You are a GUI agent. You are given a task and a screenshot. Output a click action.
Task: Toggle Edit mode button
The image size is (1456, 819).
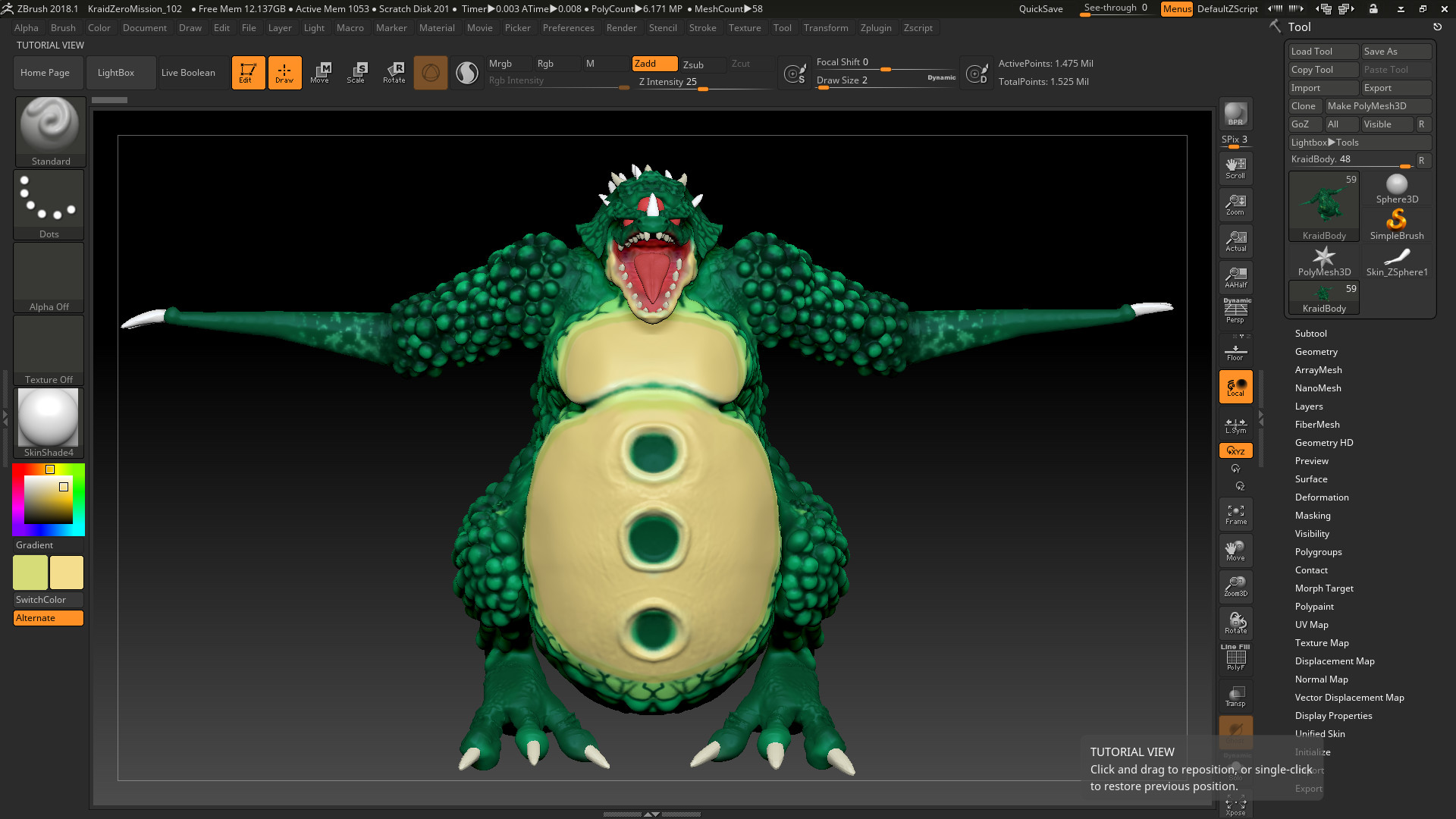pyautogui.click(x=248, y=73)
